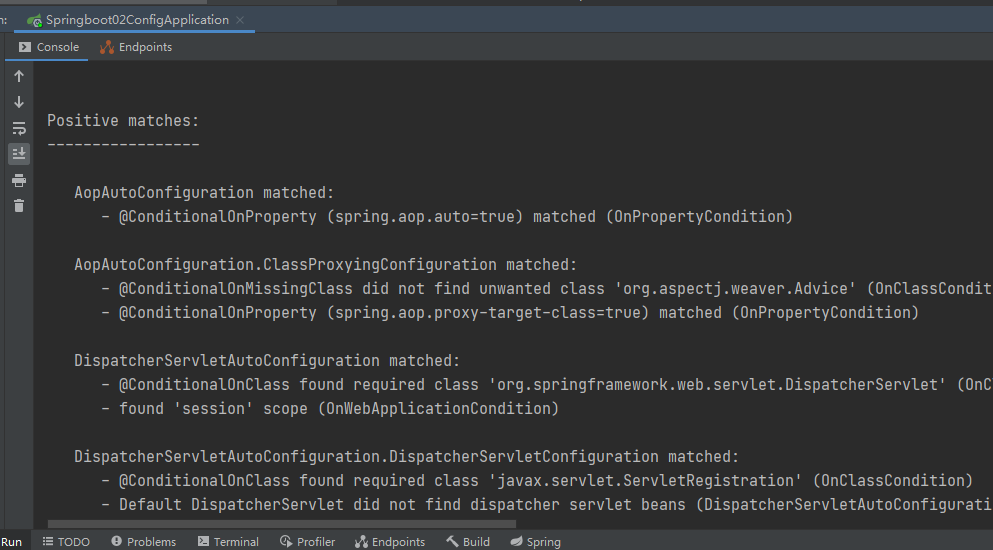This screenshot has height=550, width=993.
Task: Click the Down the Stack Trace arrow
Action: 19,102
